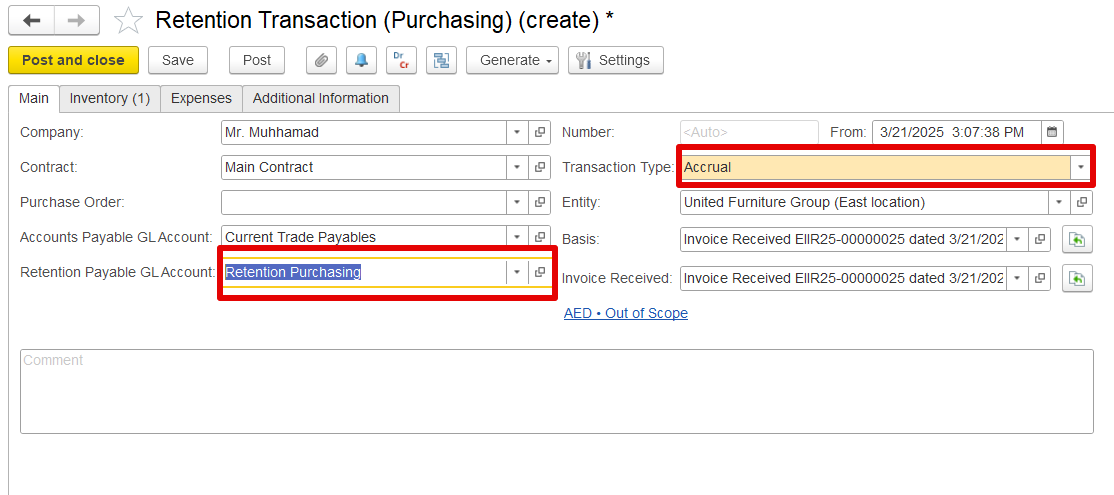Click the paperclip attachments icon

(x=321, y=60)
